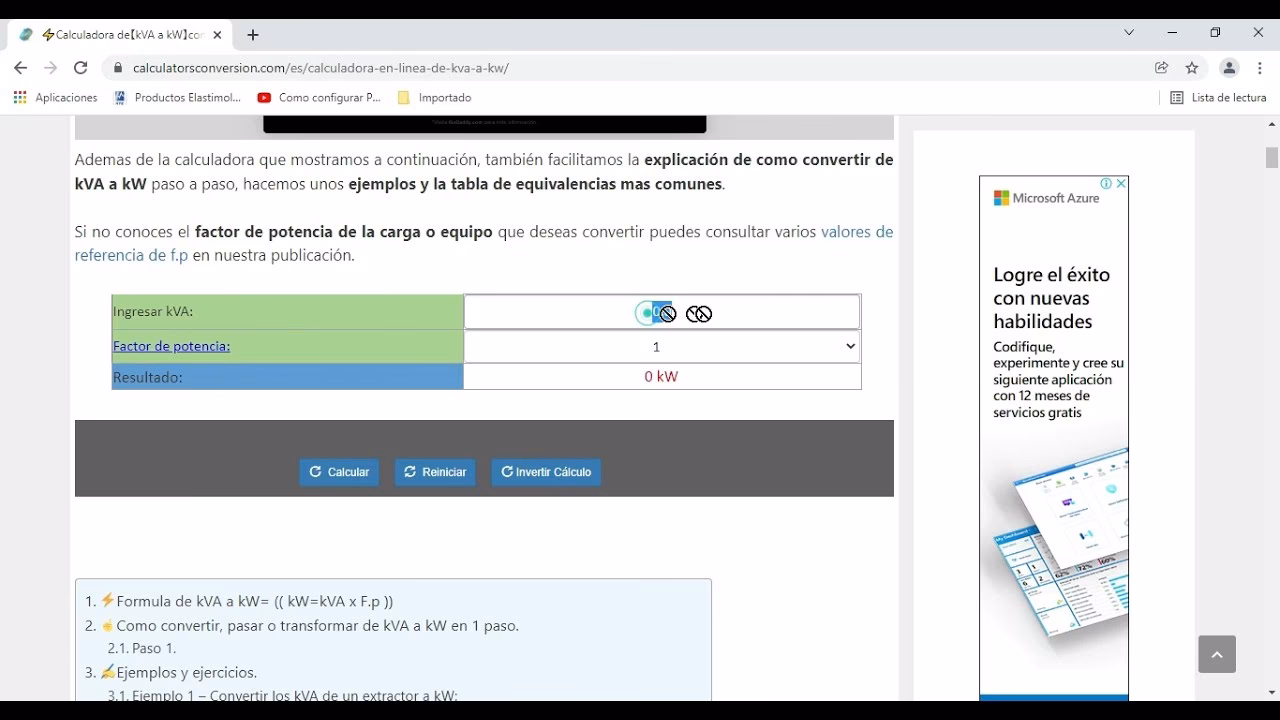Close the Microsoft Azure advertisement
The image size is (1280, 720).
point(1122,183)
